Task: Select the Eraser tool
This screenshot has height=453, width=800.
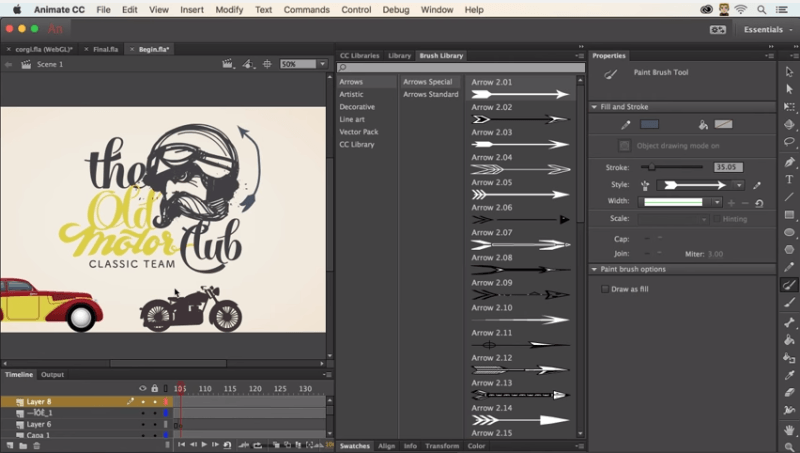Action: (790, 393)
